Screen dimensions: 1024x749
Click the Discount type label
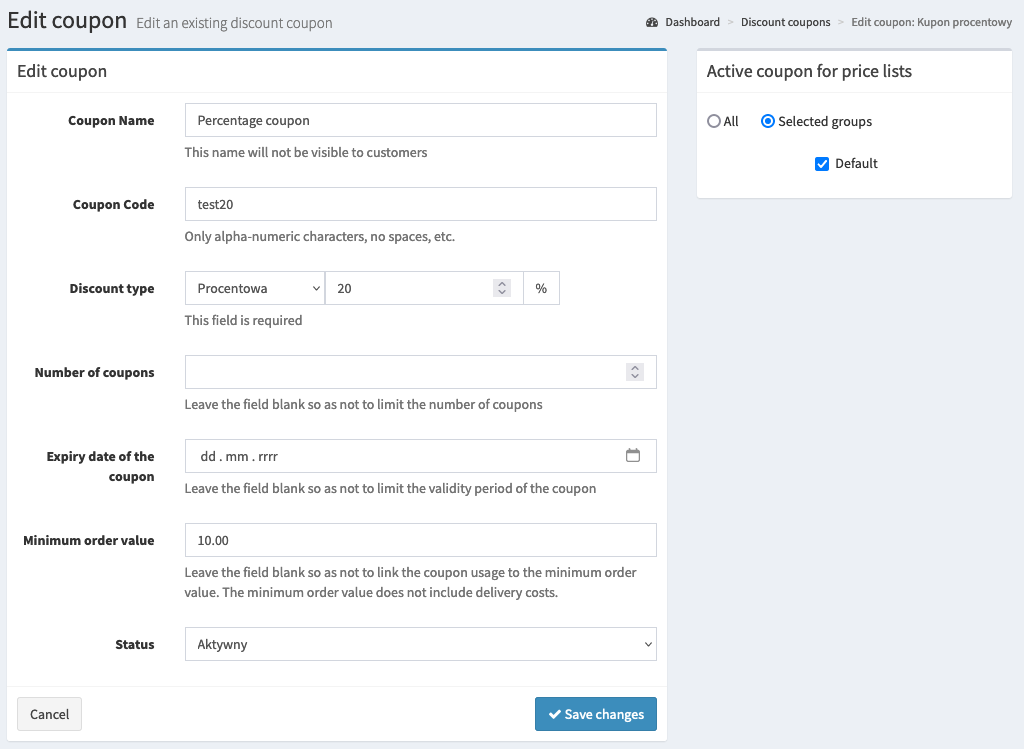[112, 289]
